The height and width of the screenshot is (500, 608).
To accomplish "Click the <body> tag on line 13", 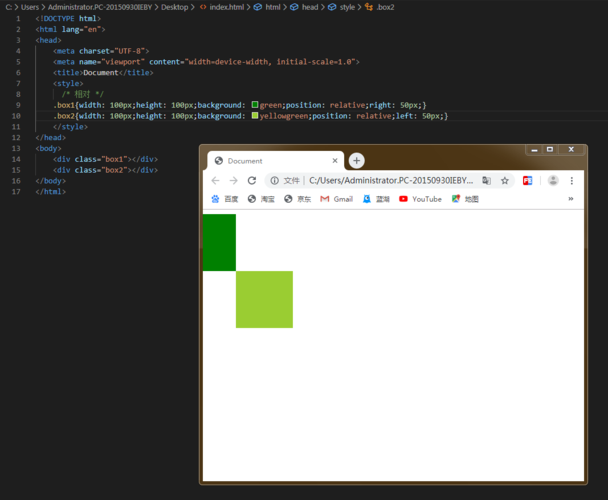I will 48,149.
